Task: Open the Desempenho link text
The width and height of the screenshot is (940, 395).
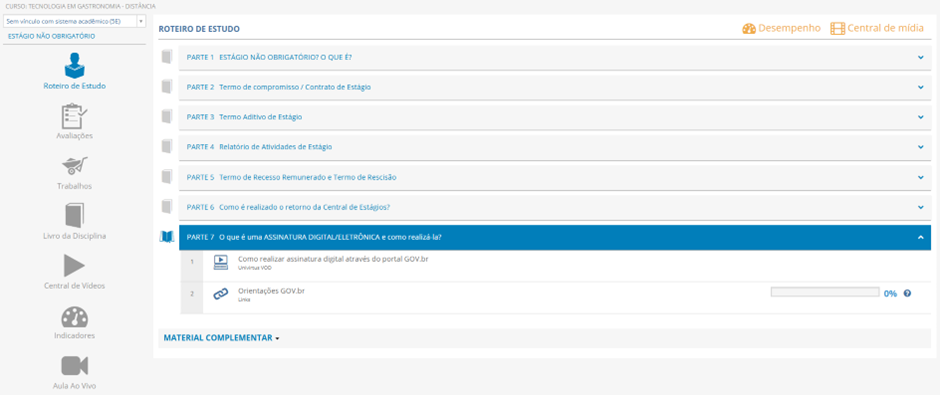Action: [790, 29]
